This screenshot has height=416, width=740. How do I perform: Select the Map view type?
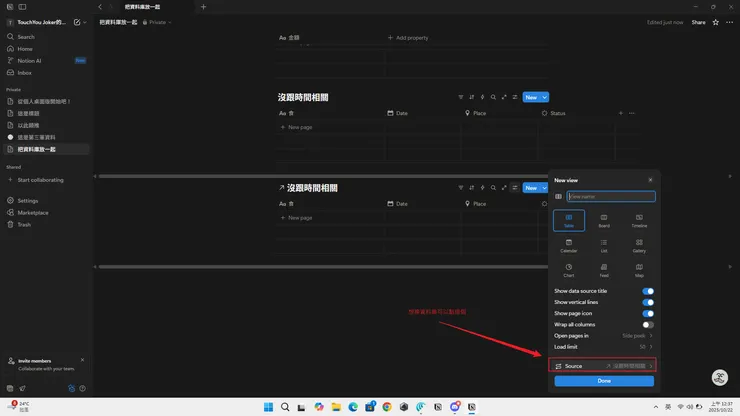(x=639, y=270)
